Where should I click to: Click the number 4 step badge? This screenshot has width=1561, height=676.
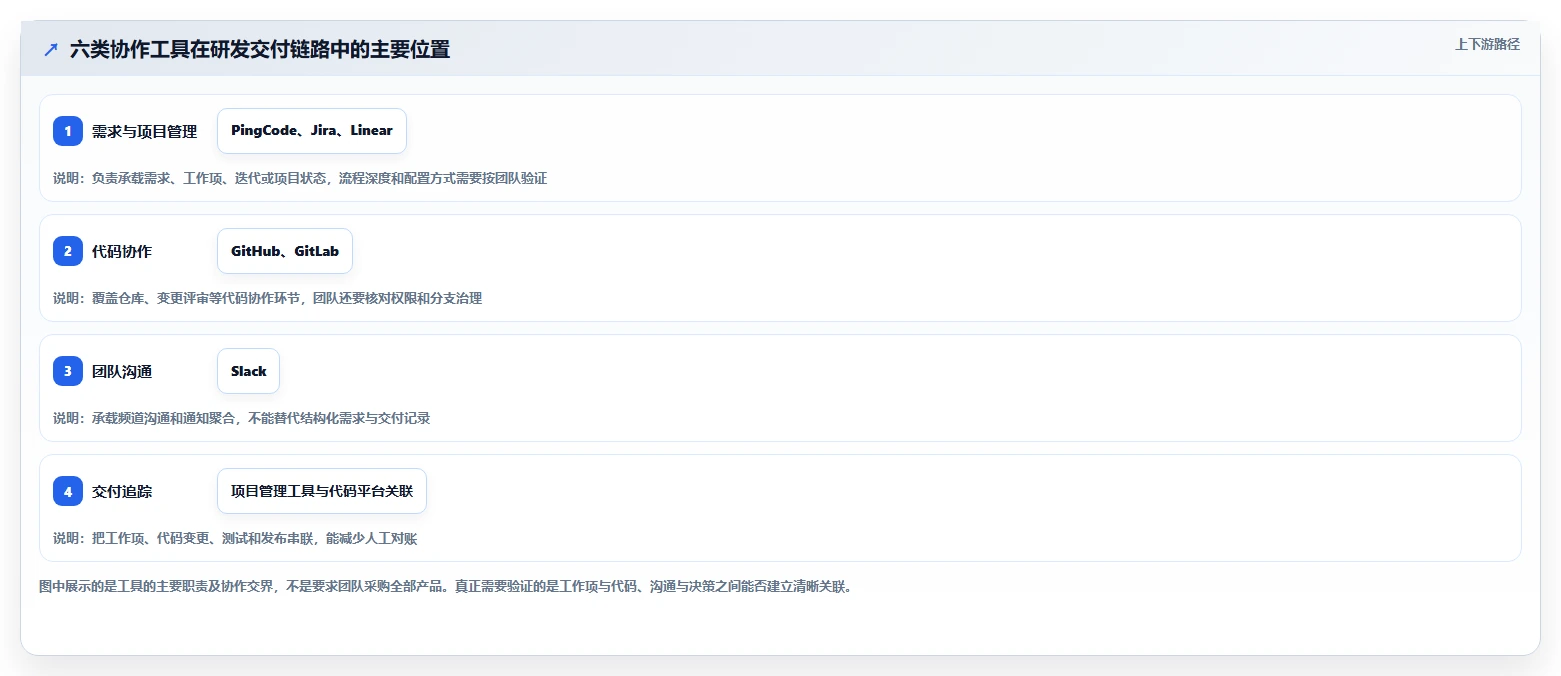click(x=68, y=491)
